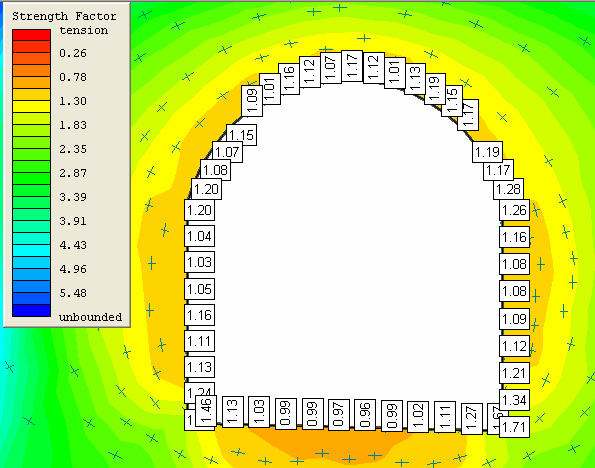Select the 1.28 value label
Image resolution: width=595 pixels, height=468 pixels.
[508, 189]
